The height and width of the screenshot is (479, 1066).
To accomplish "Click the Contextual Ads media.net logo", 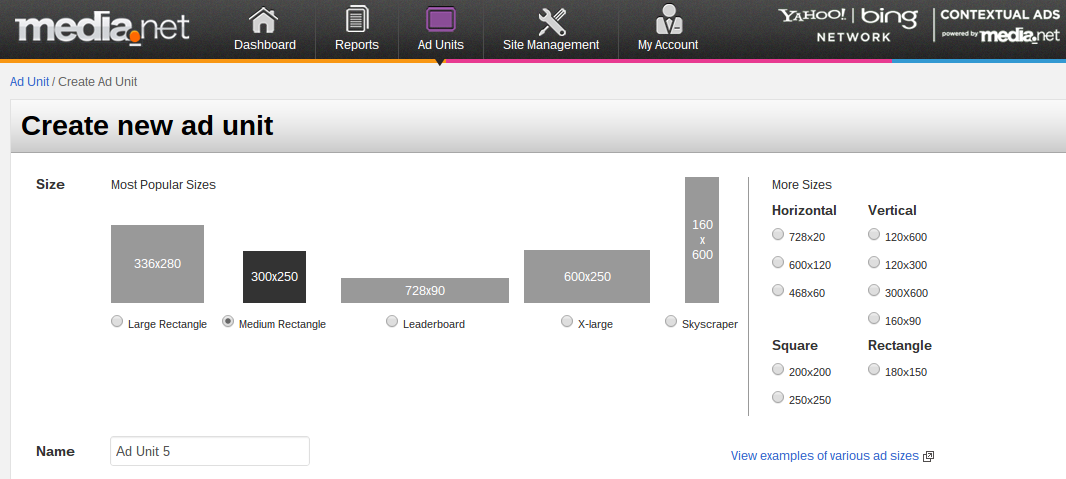I will click(x=1000, y=25).
